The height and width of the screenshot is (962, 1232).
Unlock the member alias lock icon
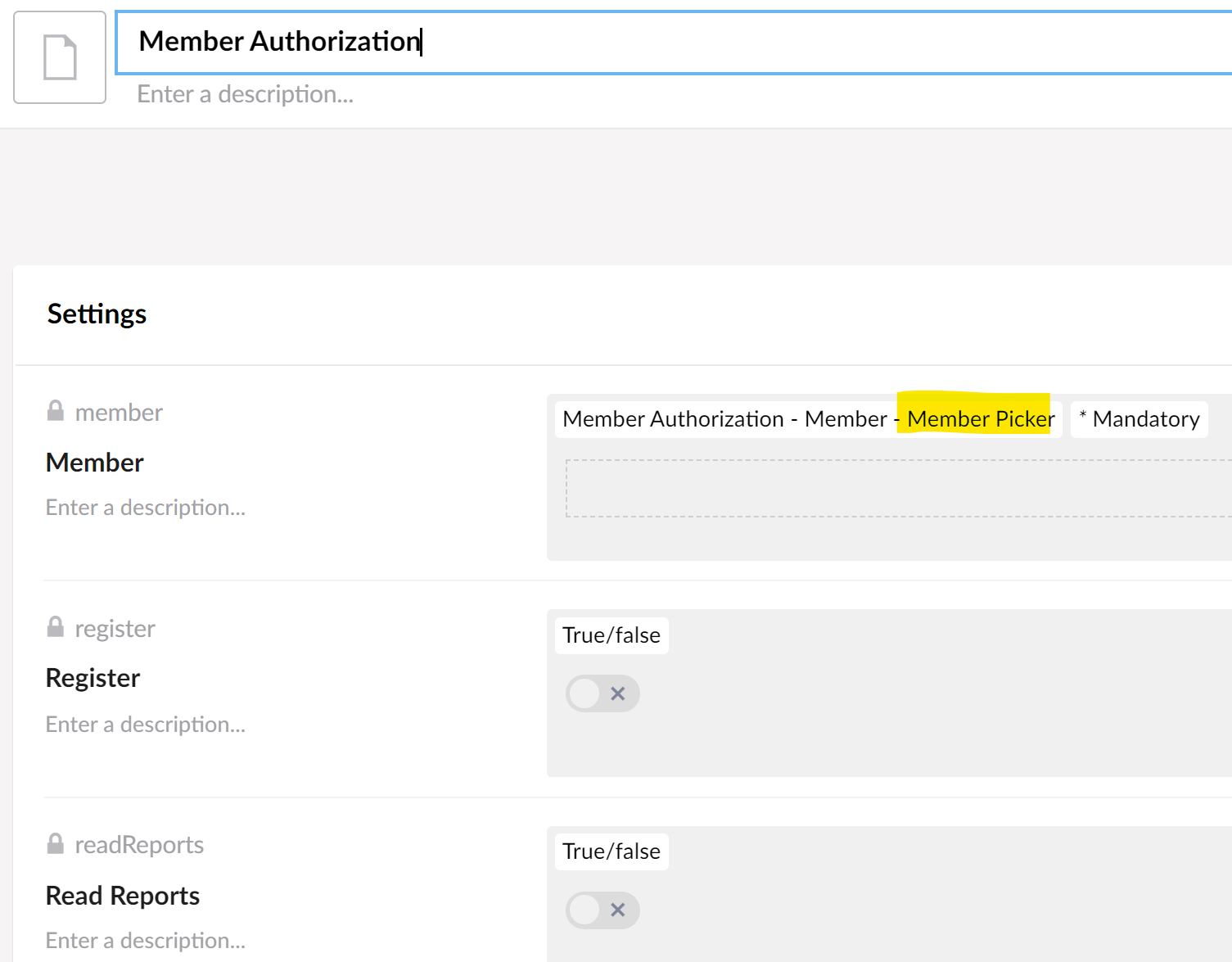pyautogui.click(x=56, y=411)
